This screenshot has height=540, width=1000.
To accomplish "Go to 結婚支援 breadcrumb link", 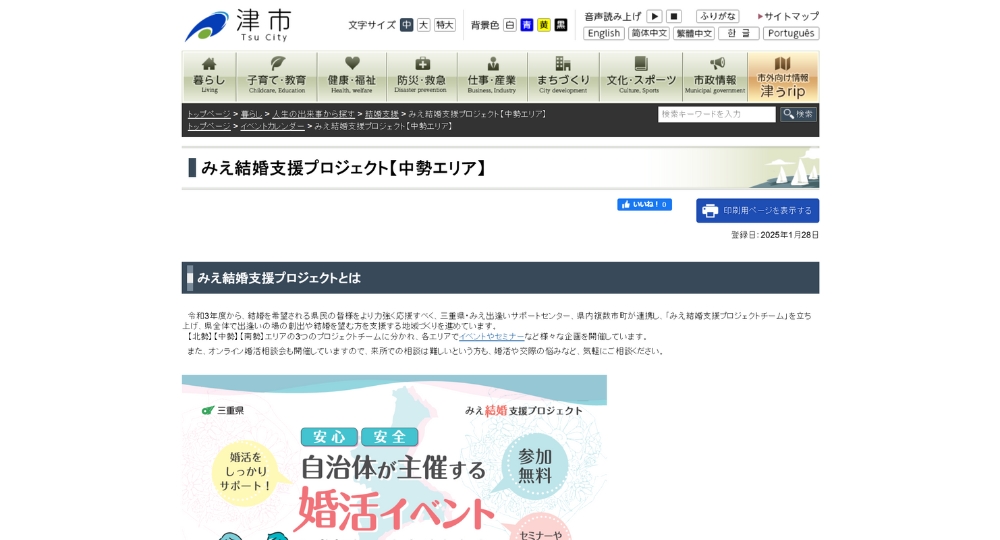I will tap(381, 114).
